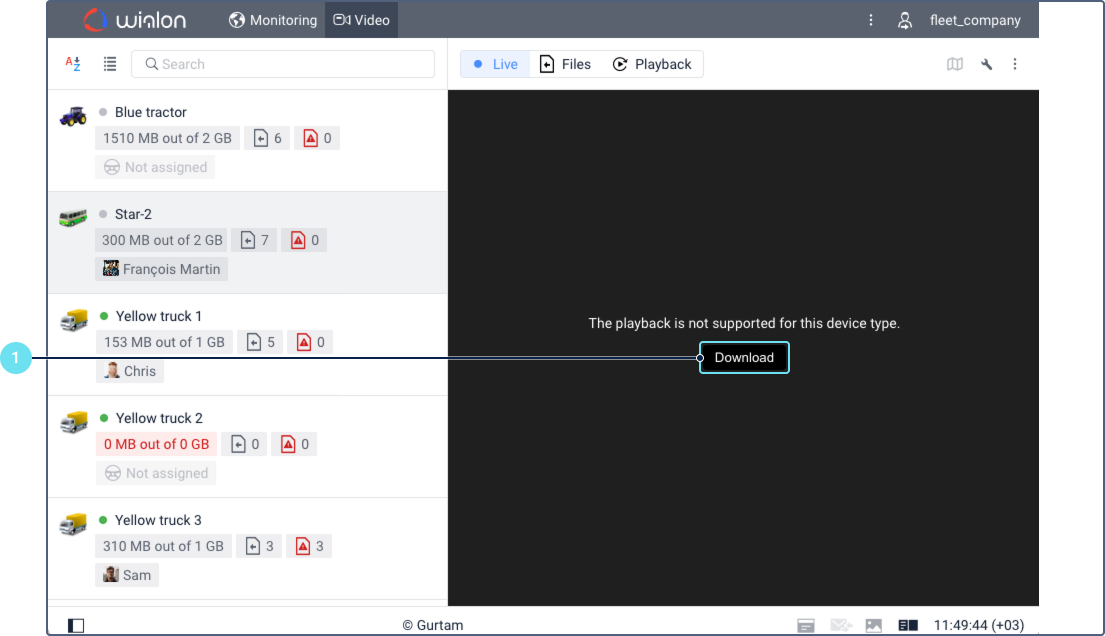
Task: Click the messages envelope icon in bottom bar
Action: [839, 625]
